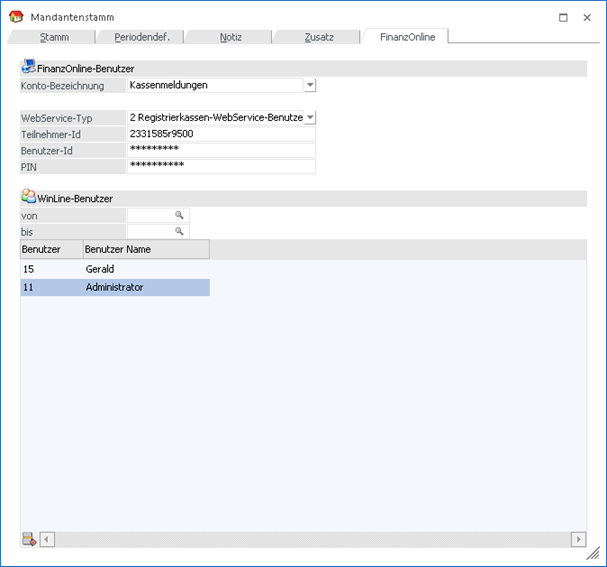The width and height of the screenshot is (607, 567).
Task: Click the delete row icon below the table
Action: tap(29, 540)
